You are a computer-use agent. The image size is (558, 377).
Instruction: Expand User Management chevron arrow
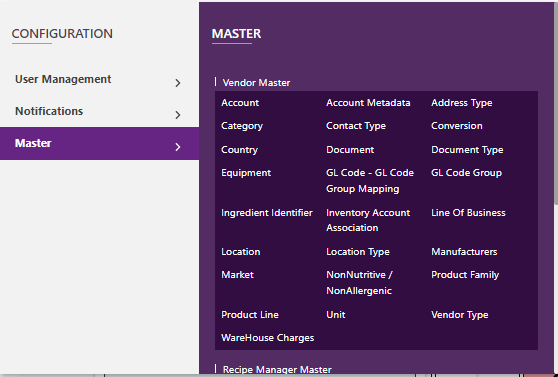point(178,83)
